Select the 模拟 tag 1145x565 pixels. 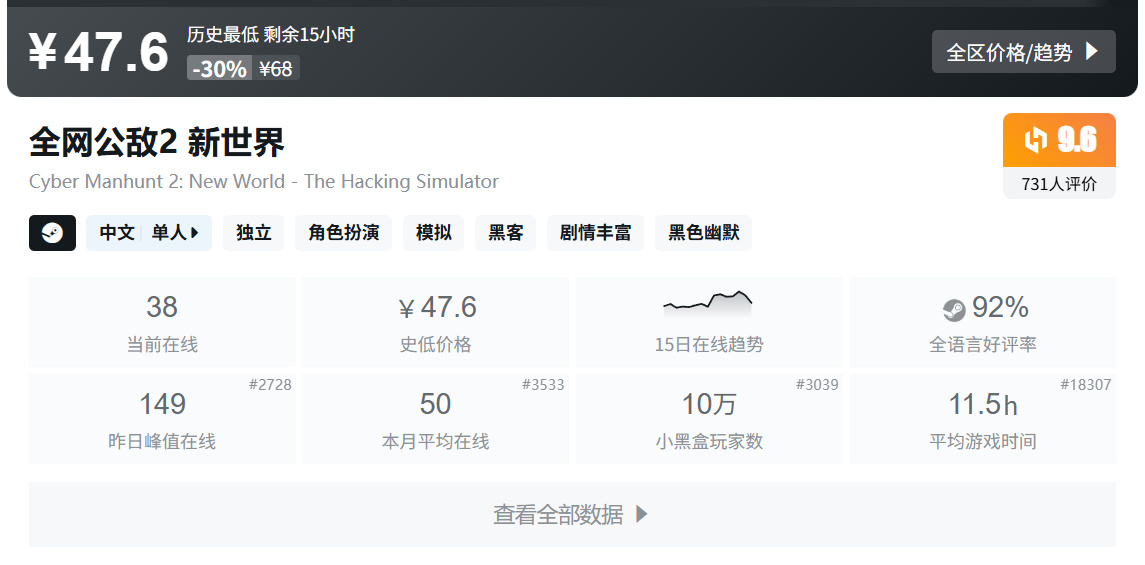[434, 233]
